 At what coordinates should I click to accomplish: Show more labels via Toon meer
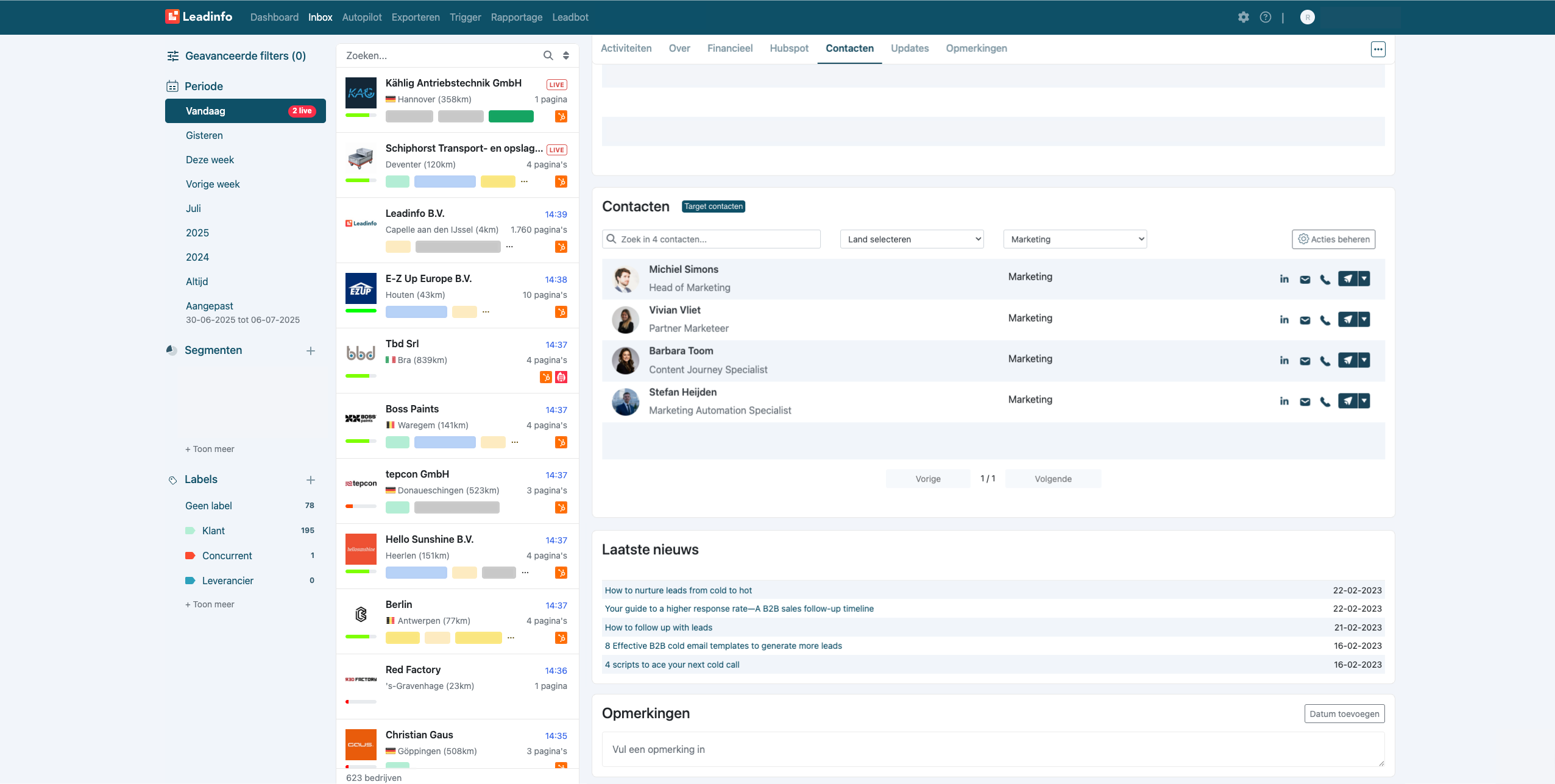click(x=210, y=604)
